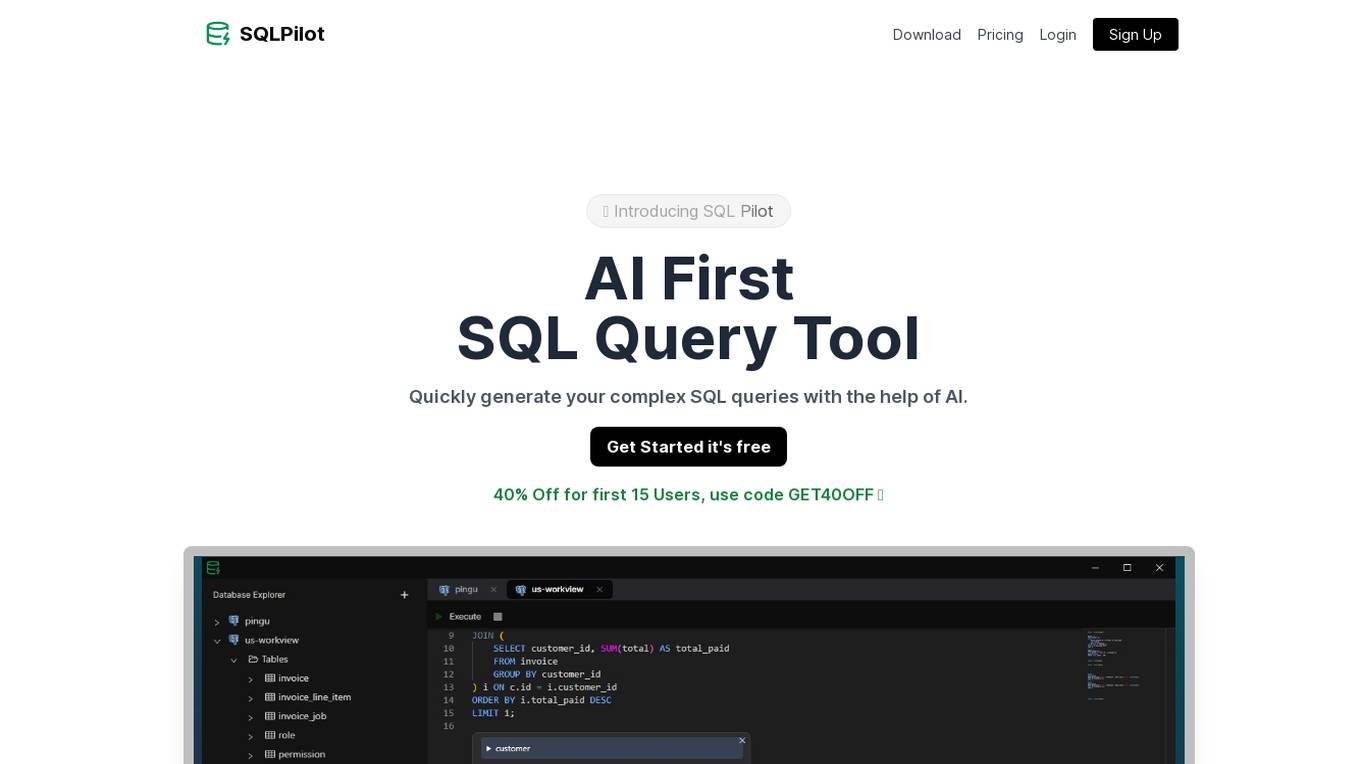Switch to the pingu editor tab

467,590
